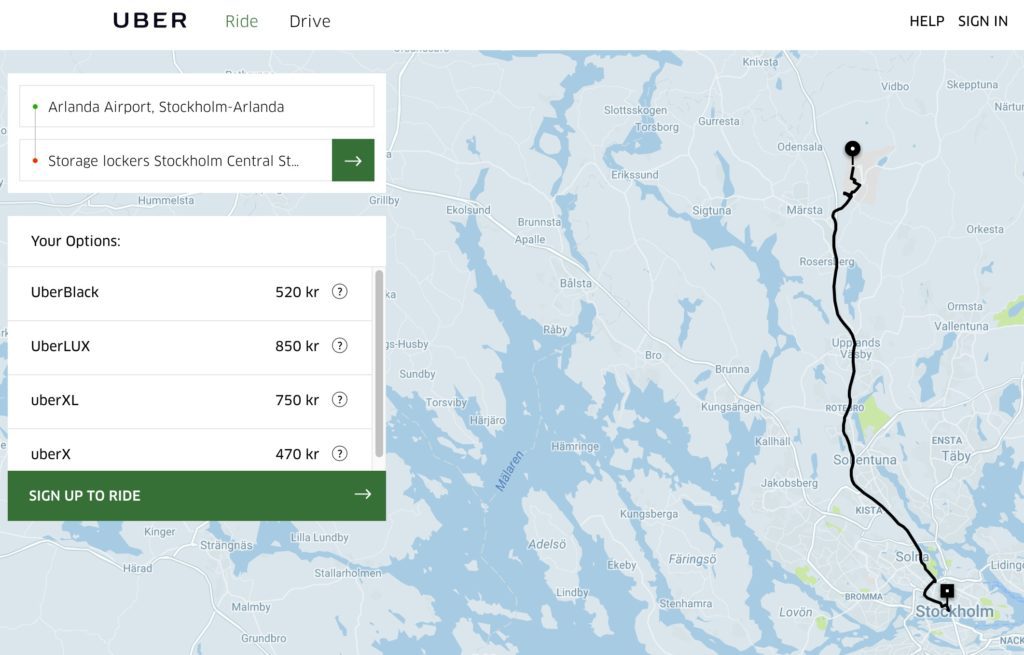Open the HELP link
Screen dimensions: 1024x655
coord(926,21)
